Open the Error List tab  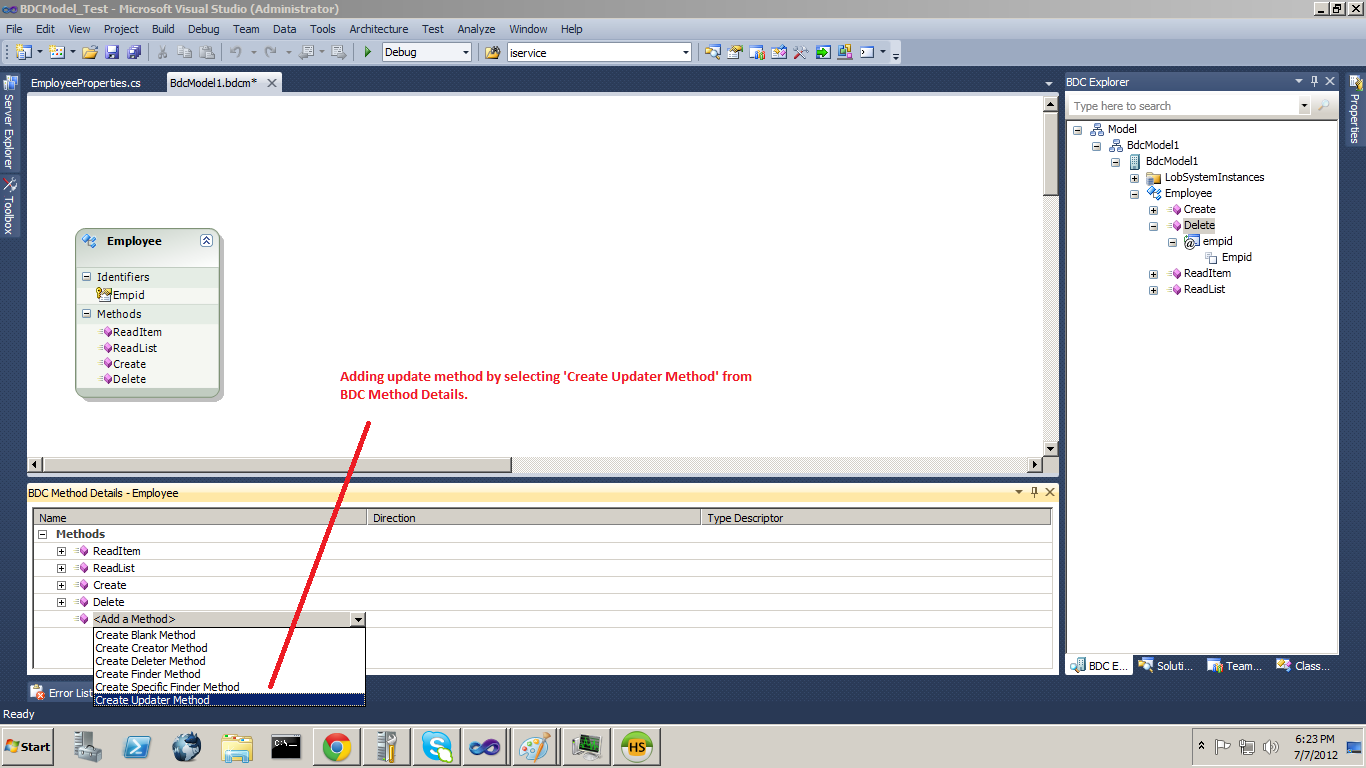(62, 692)
